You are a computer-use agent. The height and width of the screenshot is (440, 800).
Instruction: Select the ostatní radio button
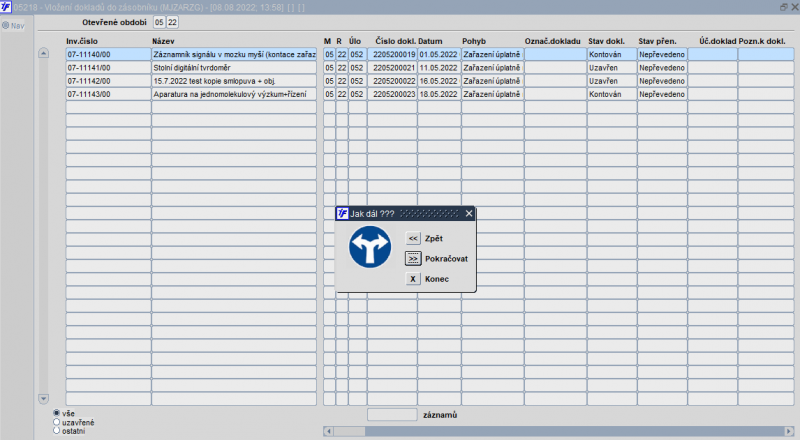coord(57,430)
